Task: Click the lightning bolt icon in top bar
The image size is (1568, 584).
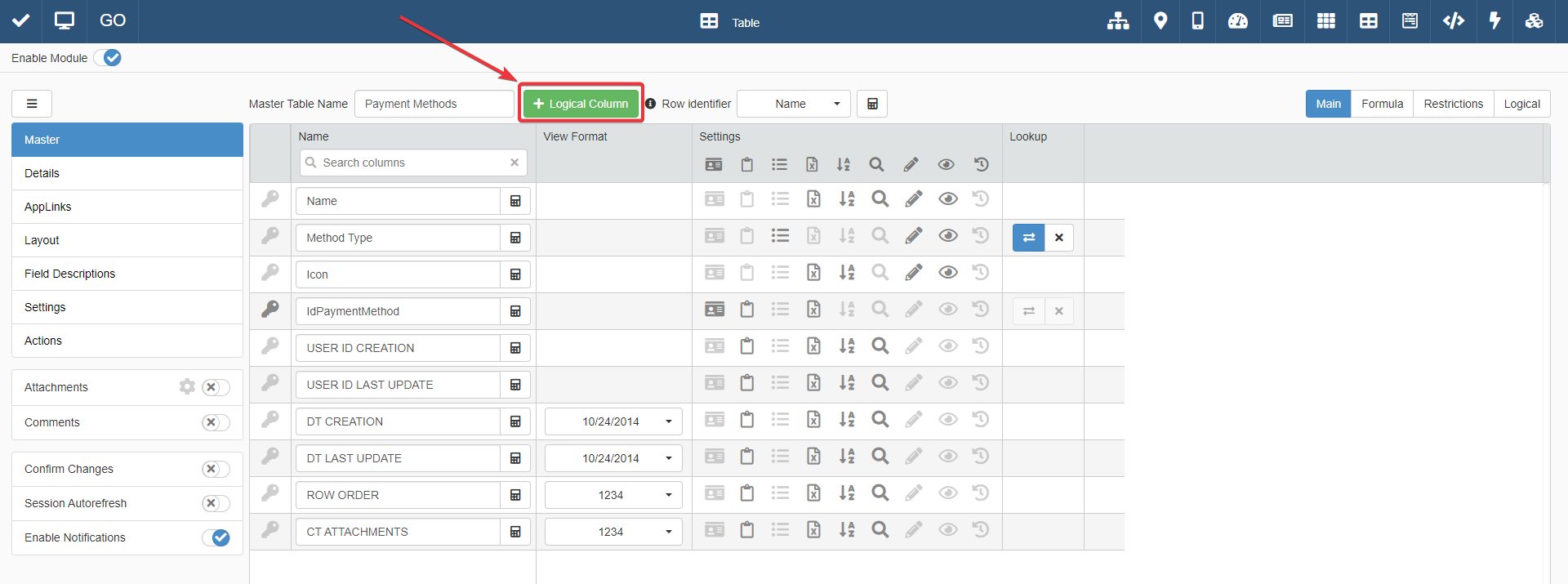Action: (x=1494, y=21)
